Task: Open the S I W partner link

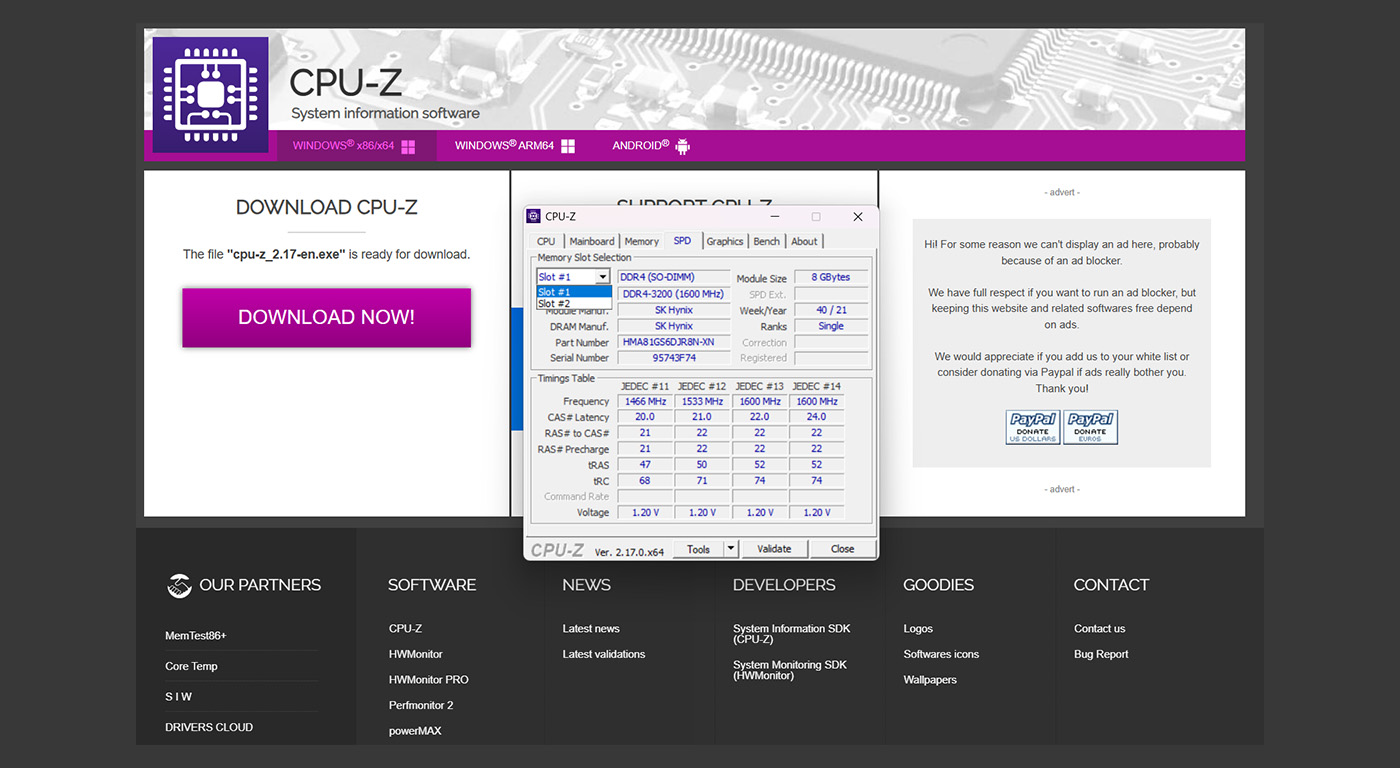Action: (178, 697)
